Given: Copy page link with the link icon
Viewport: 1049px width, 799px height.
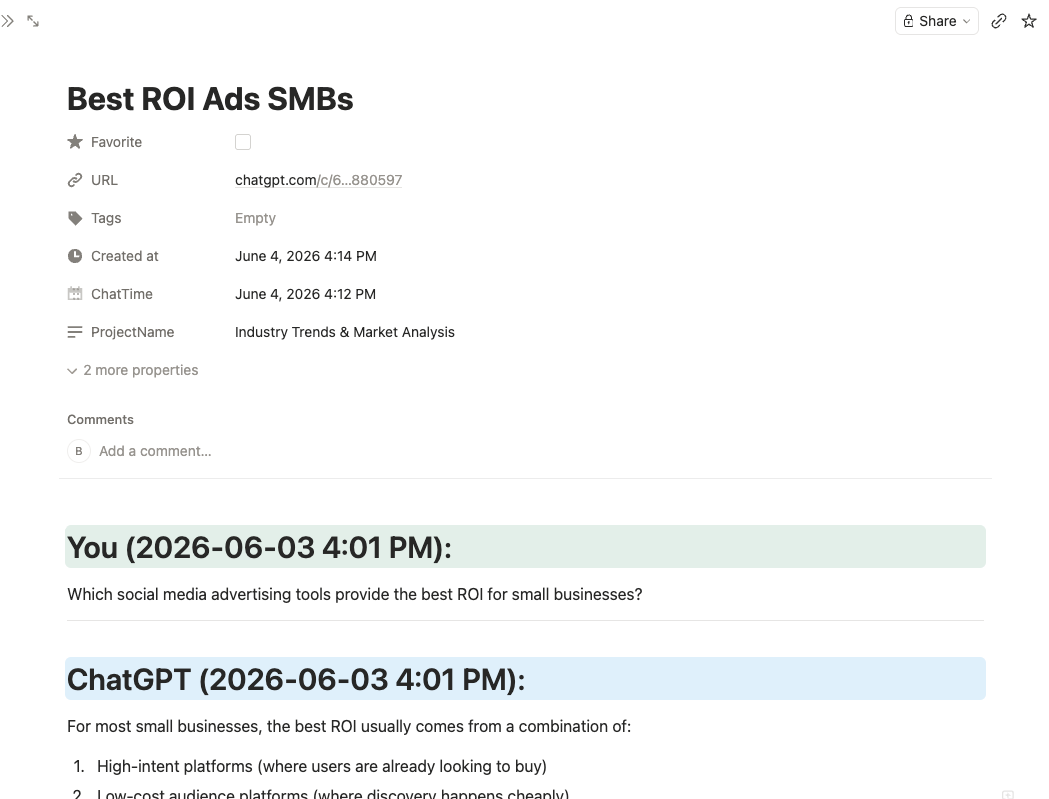Looking at the screenshot, I should pyautogui.click(x=999, y=21).
